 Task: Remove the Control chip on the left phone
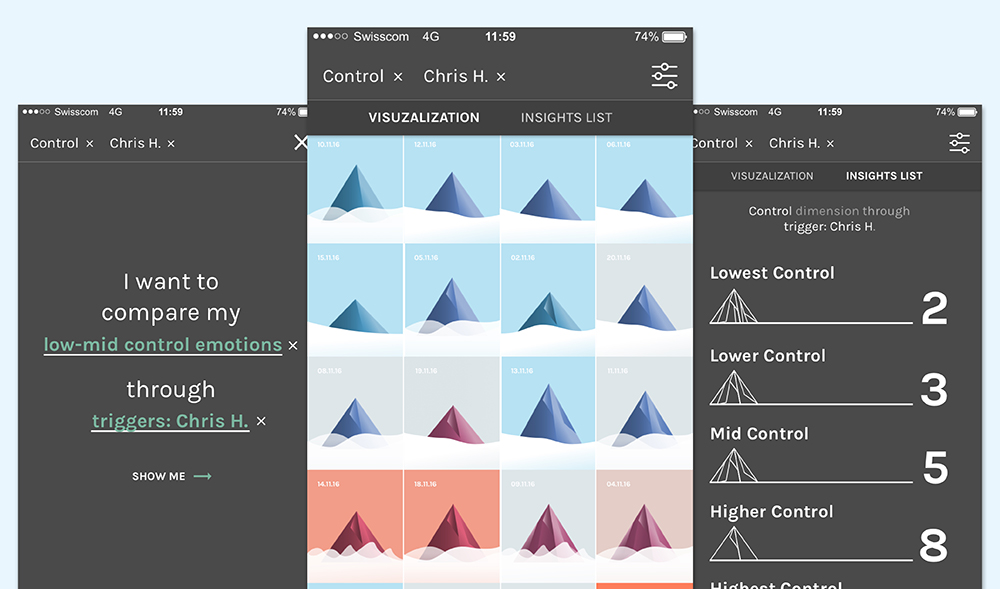pyautogui.click(x=90, y=144)
